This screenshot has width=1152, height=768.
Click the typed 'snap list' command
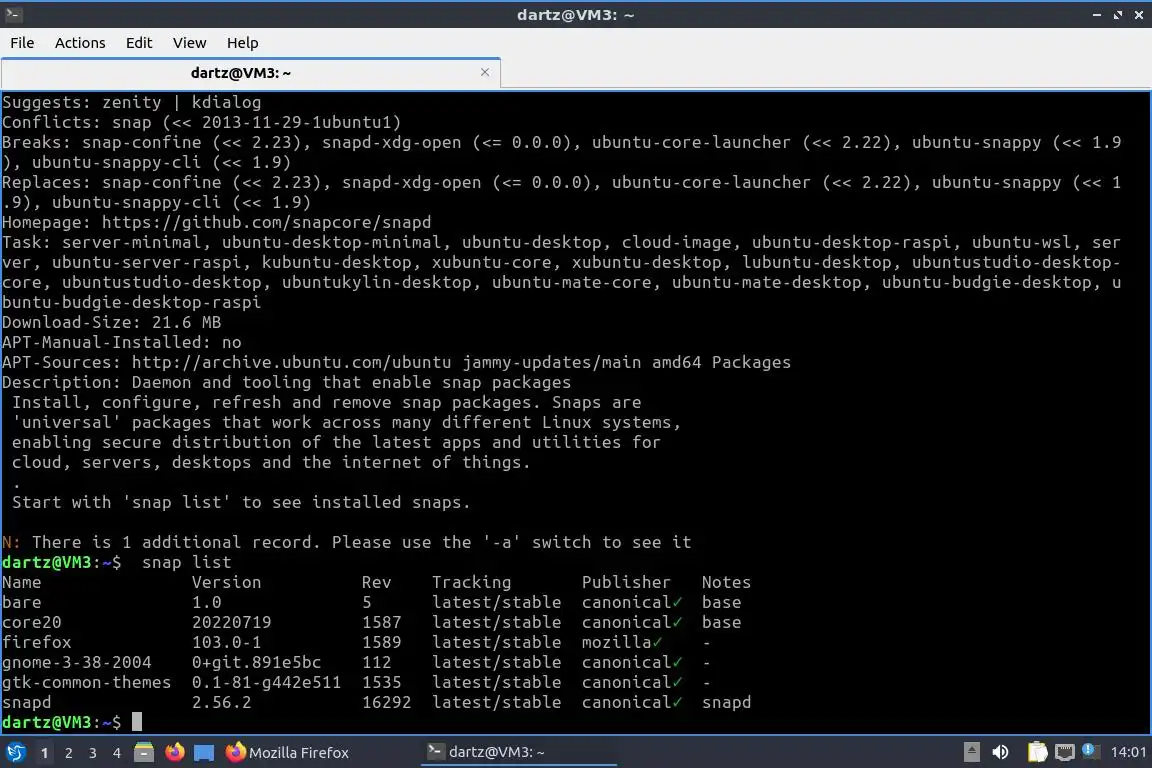(187, 563)
